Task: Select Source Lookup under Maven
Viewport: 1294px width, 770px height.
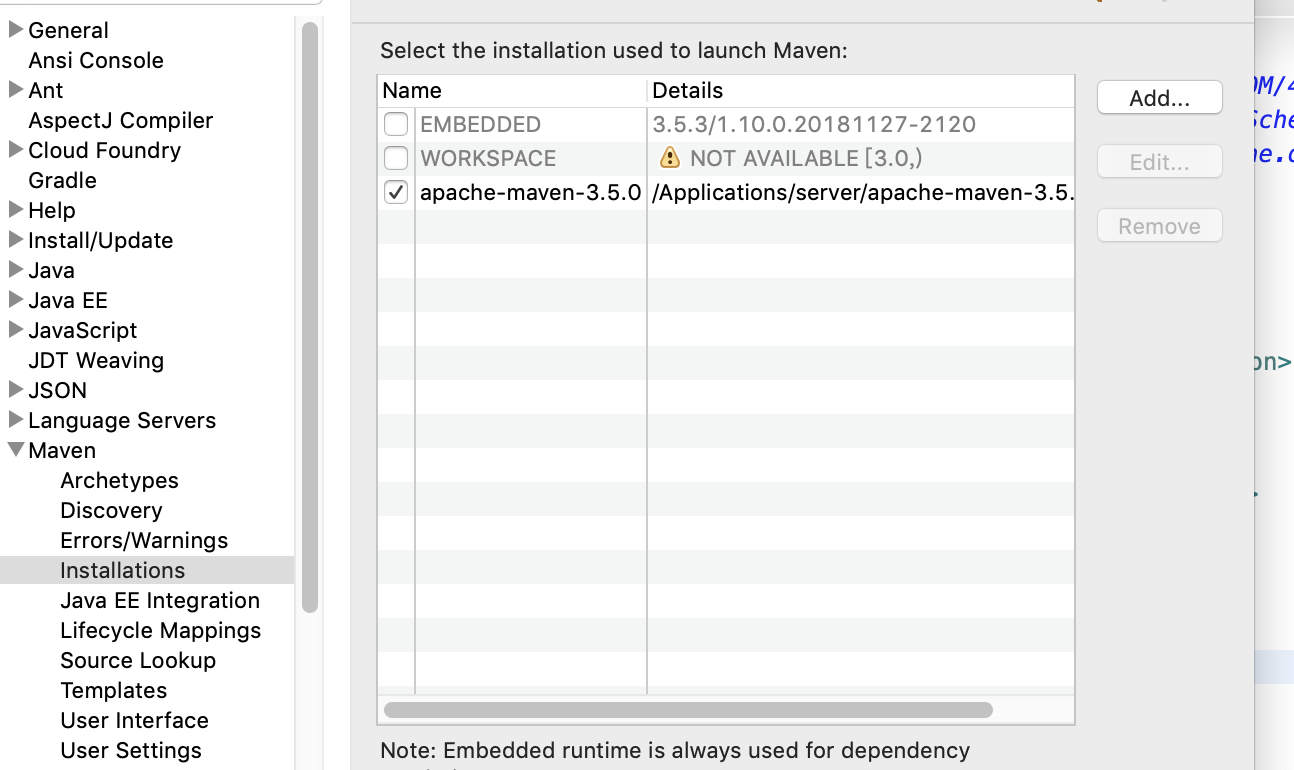Action: pos(138,660)
